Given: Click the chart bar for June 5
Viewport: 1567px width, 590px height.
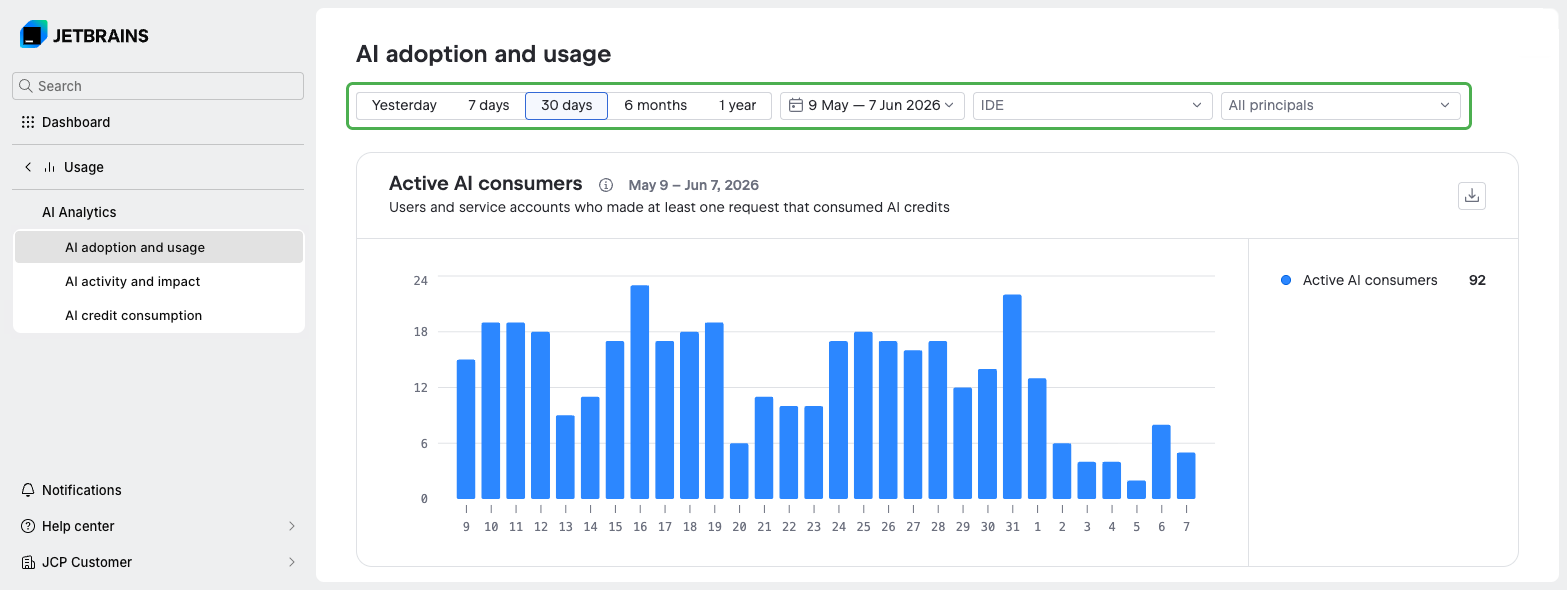Looking at the screenshot, I should [x=1136, y=490].
